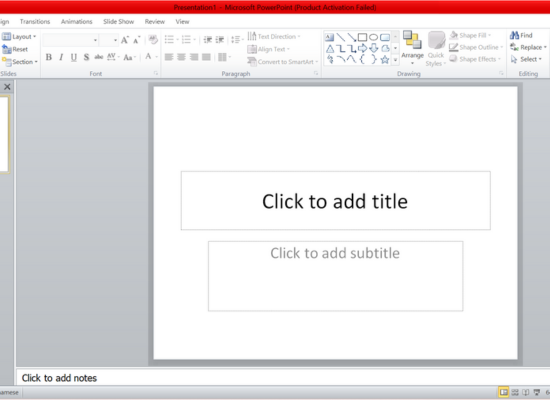The height and width of the screenshot is (400, 550).
Task: Justify the text alignment
Action: pos(206,57)
